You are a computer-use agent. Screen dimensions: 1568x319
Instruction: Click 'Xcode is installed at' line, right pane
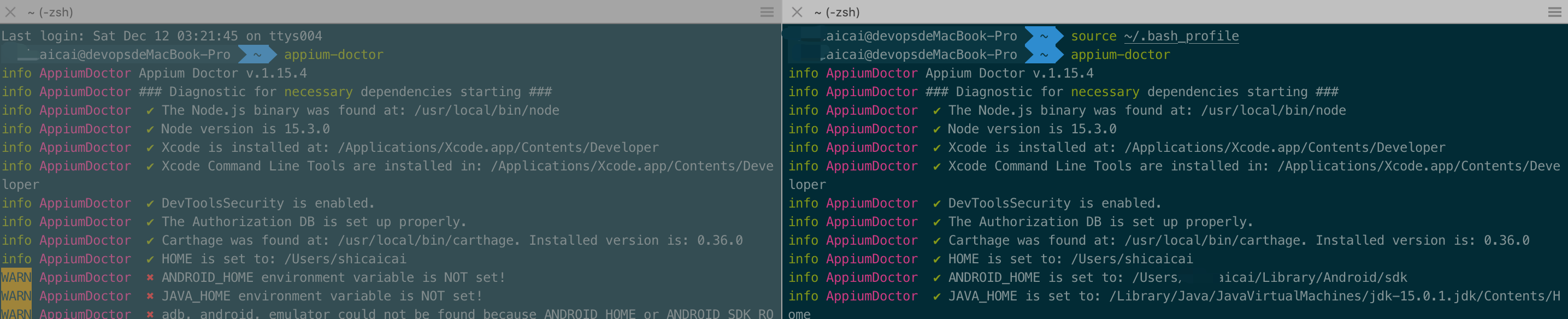1196,147
